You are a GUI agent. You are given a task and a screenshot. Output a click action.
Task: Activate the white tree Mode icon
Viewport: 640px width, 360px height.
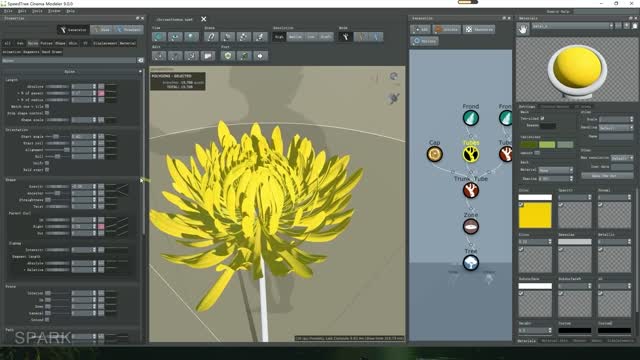pos(345,37)
